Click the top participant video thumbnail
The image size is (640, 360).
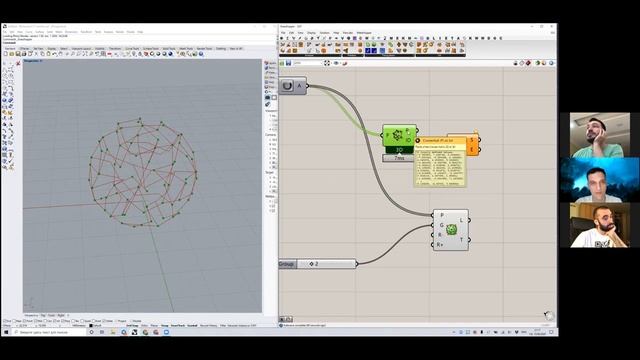600,135
